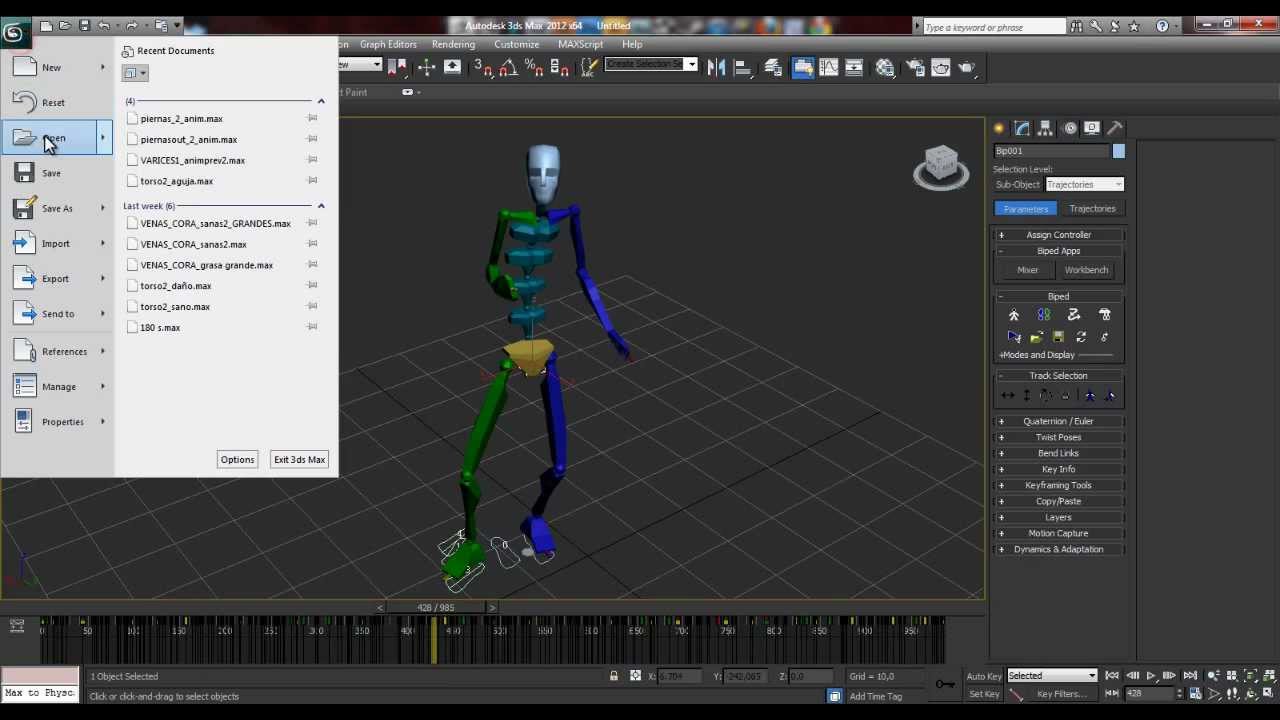The image size is (1280, 720).
Task: Click the Key Filters button
Action: coord(1061,694)
